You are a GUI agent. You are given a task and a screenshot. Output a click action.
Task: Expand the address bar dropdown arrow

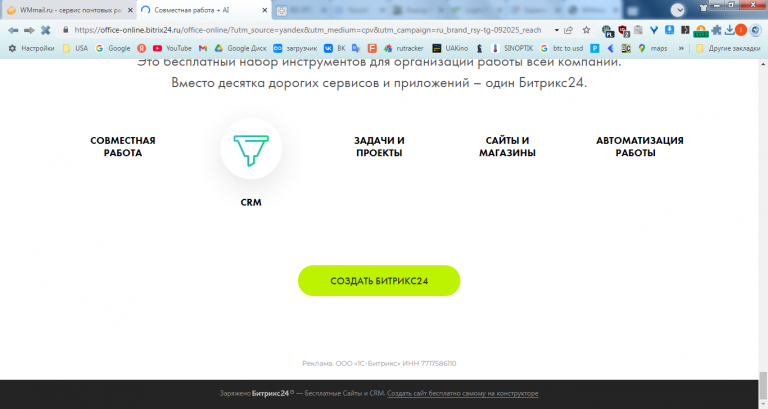[x=556, y=30]
